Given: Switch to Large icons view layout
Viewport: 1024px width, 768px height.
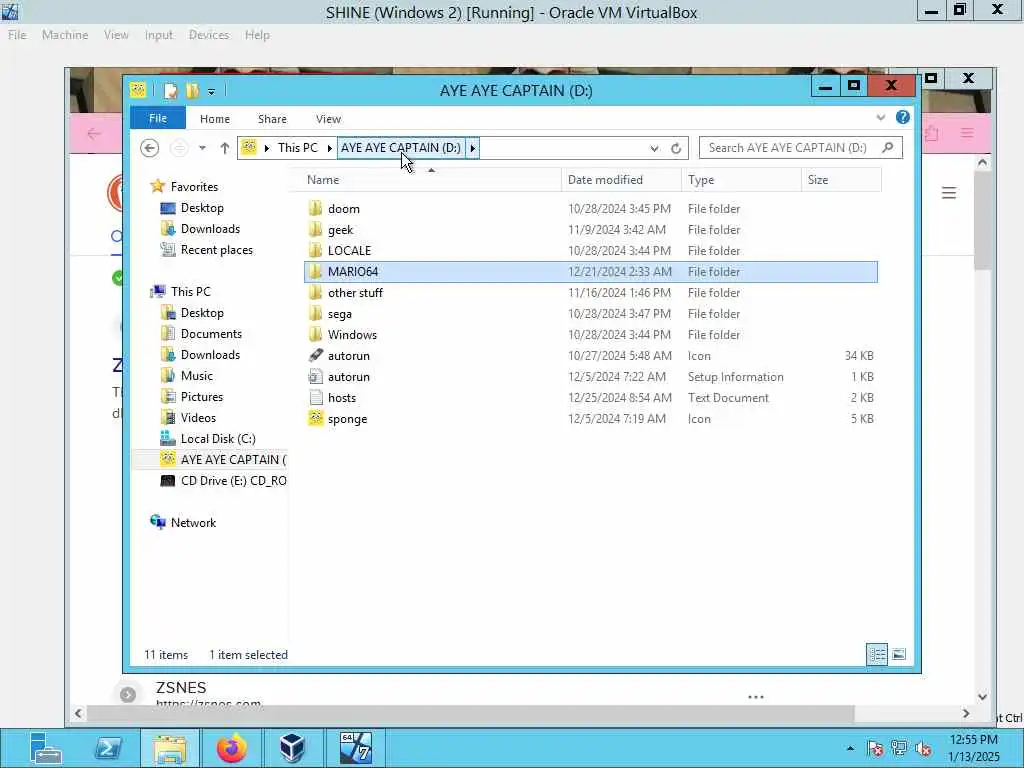Looking at the screenshot, I should point(899,654).
